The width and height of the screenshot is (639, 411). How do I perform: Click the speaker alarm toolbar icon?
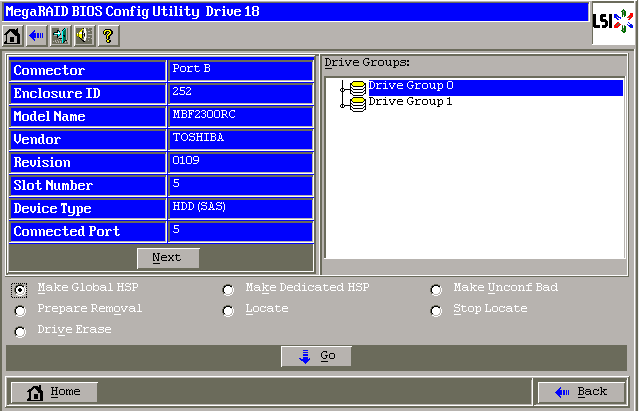pos(84,36)
